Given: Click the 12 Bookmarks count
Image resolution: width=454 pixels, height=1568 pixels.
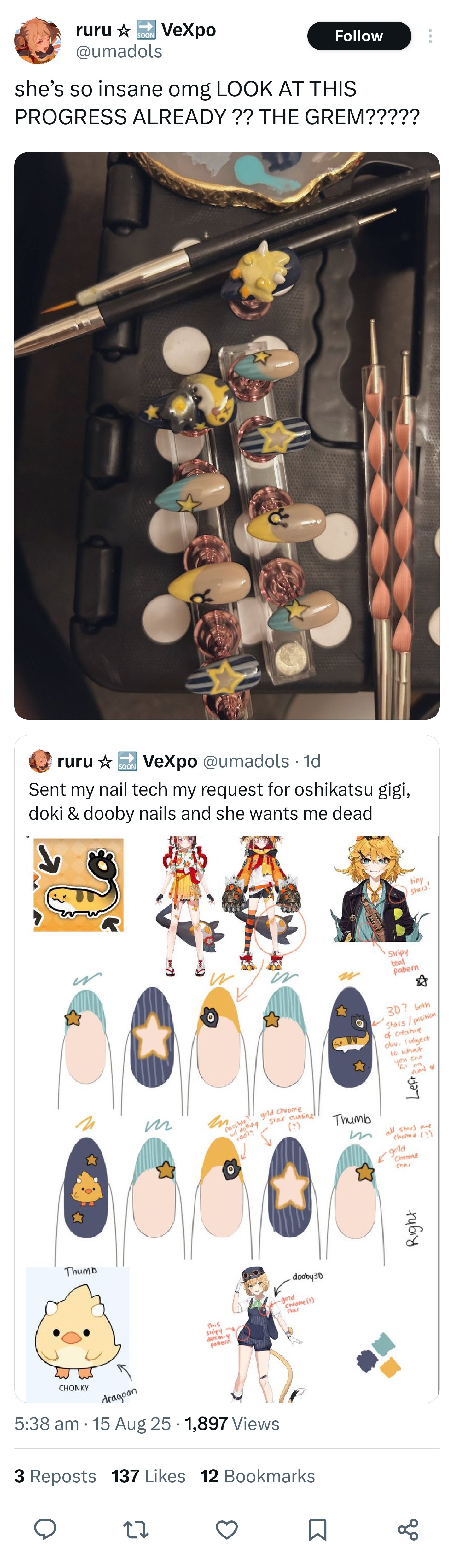Looking at the screenshot, I should pos(258,1476).
